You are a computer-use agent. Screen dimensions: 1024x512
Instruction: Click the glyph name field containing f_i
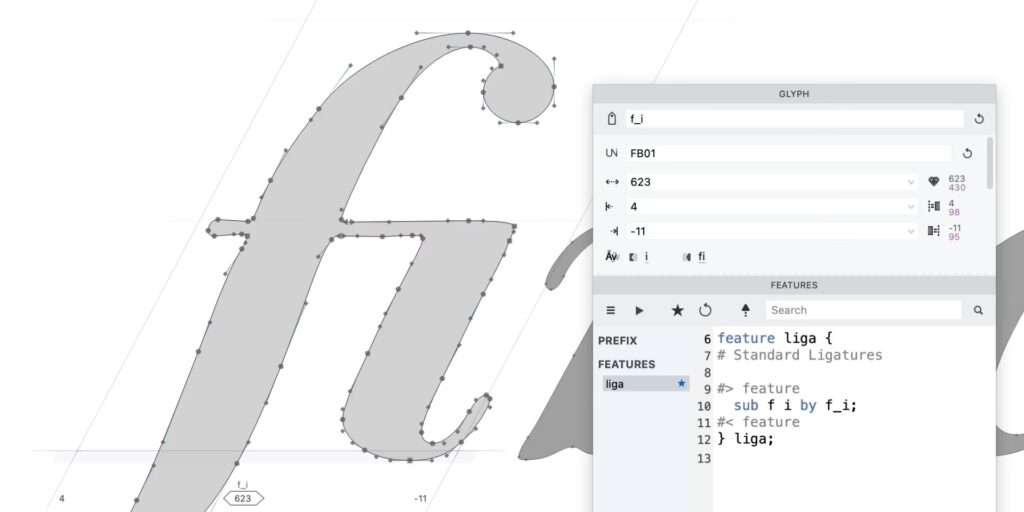[x=793, y=119]
